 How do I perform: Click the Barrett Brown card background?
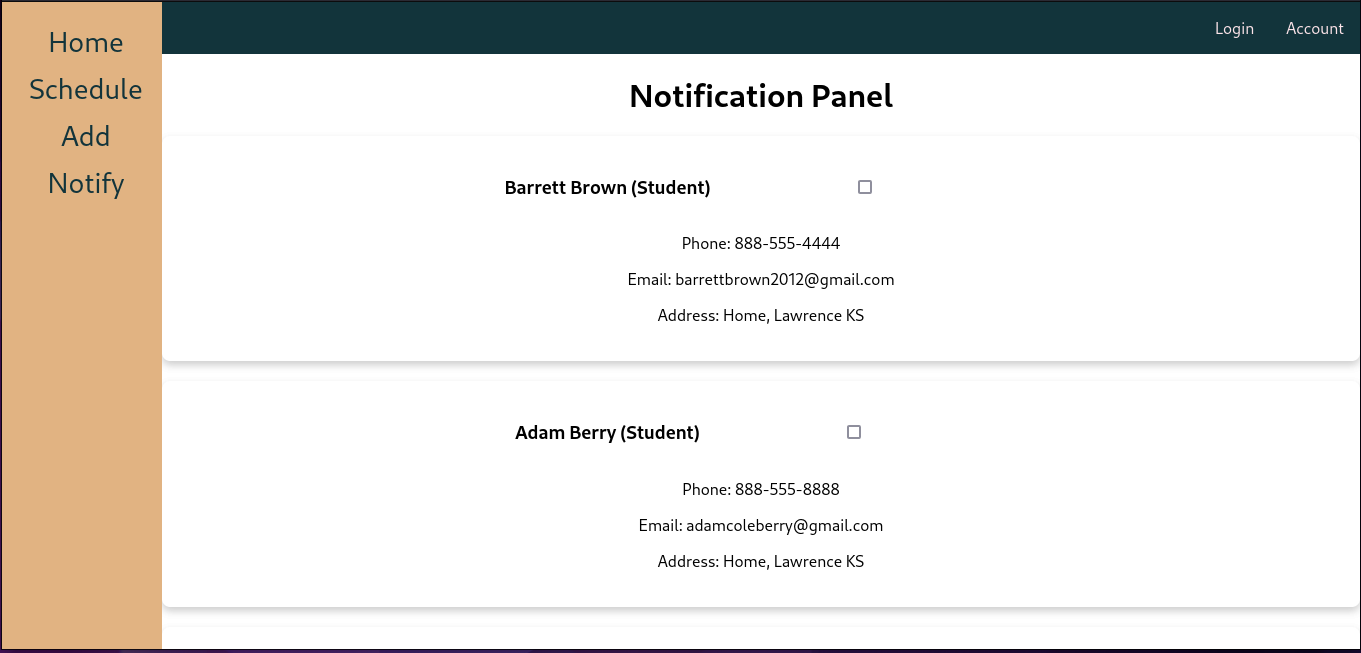[x=1100, y=250]
